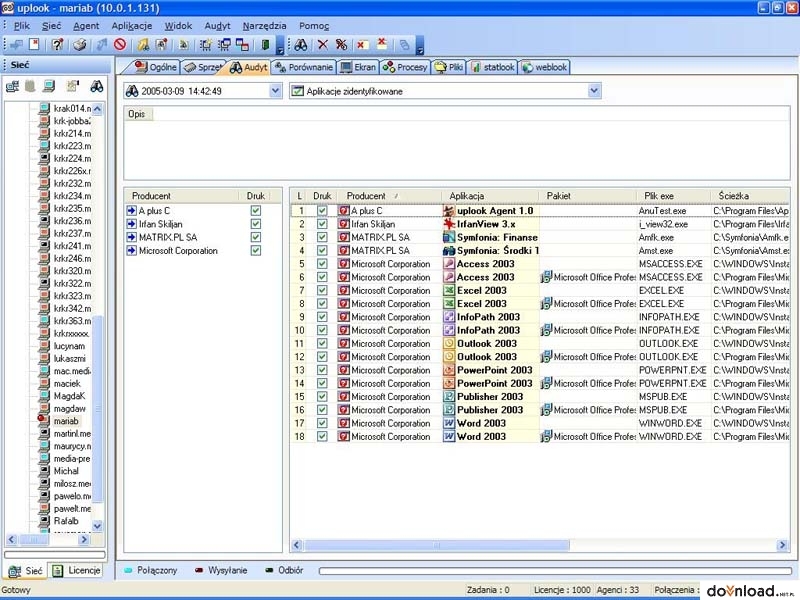This screenshot has height=600, width=800.
Task: Click the Symfonia: Finanse application icon
Action: (448, 237)
